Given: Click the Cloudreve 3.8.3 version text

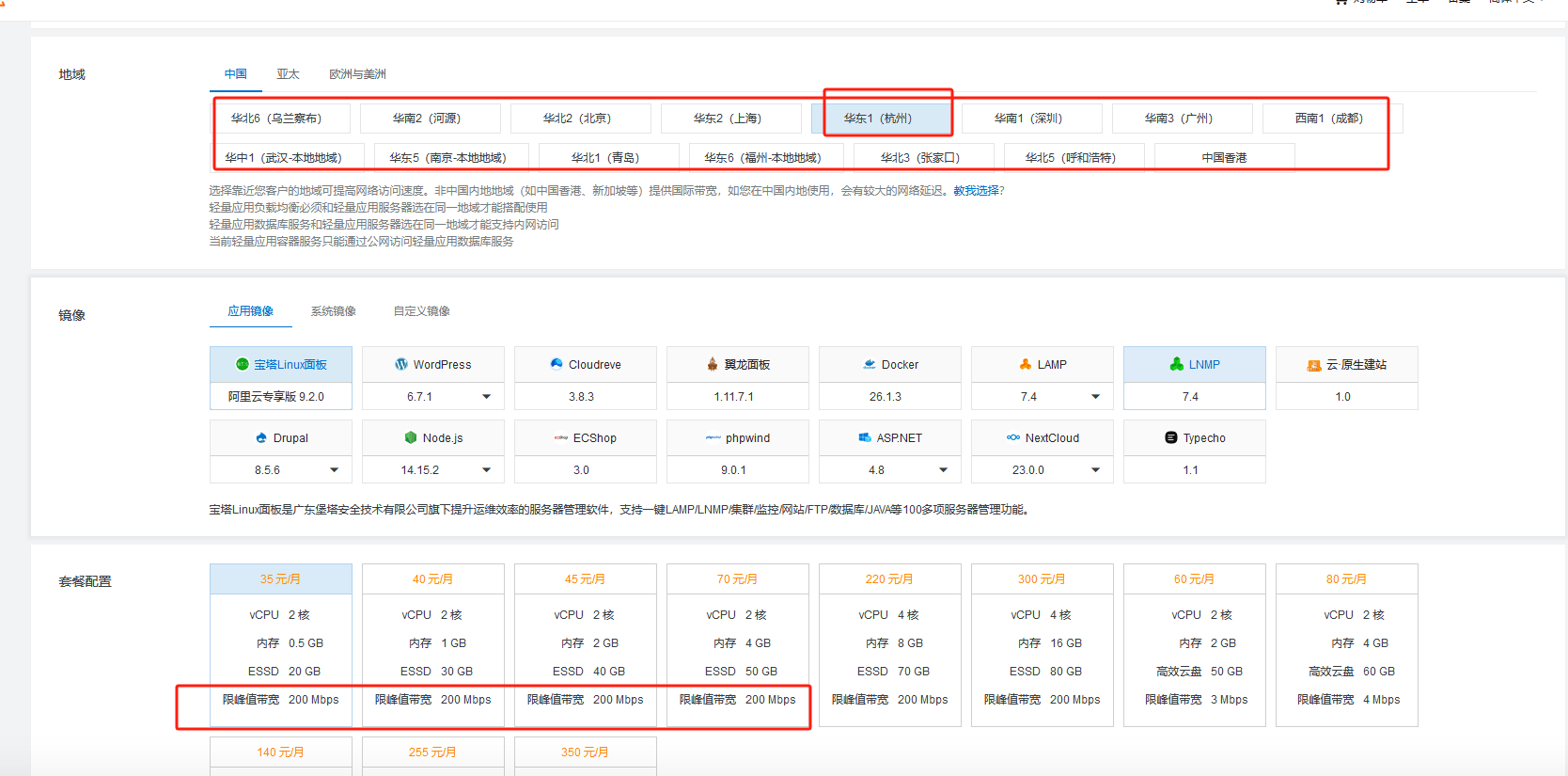Looking at the screenshot, I should point(582,397).
